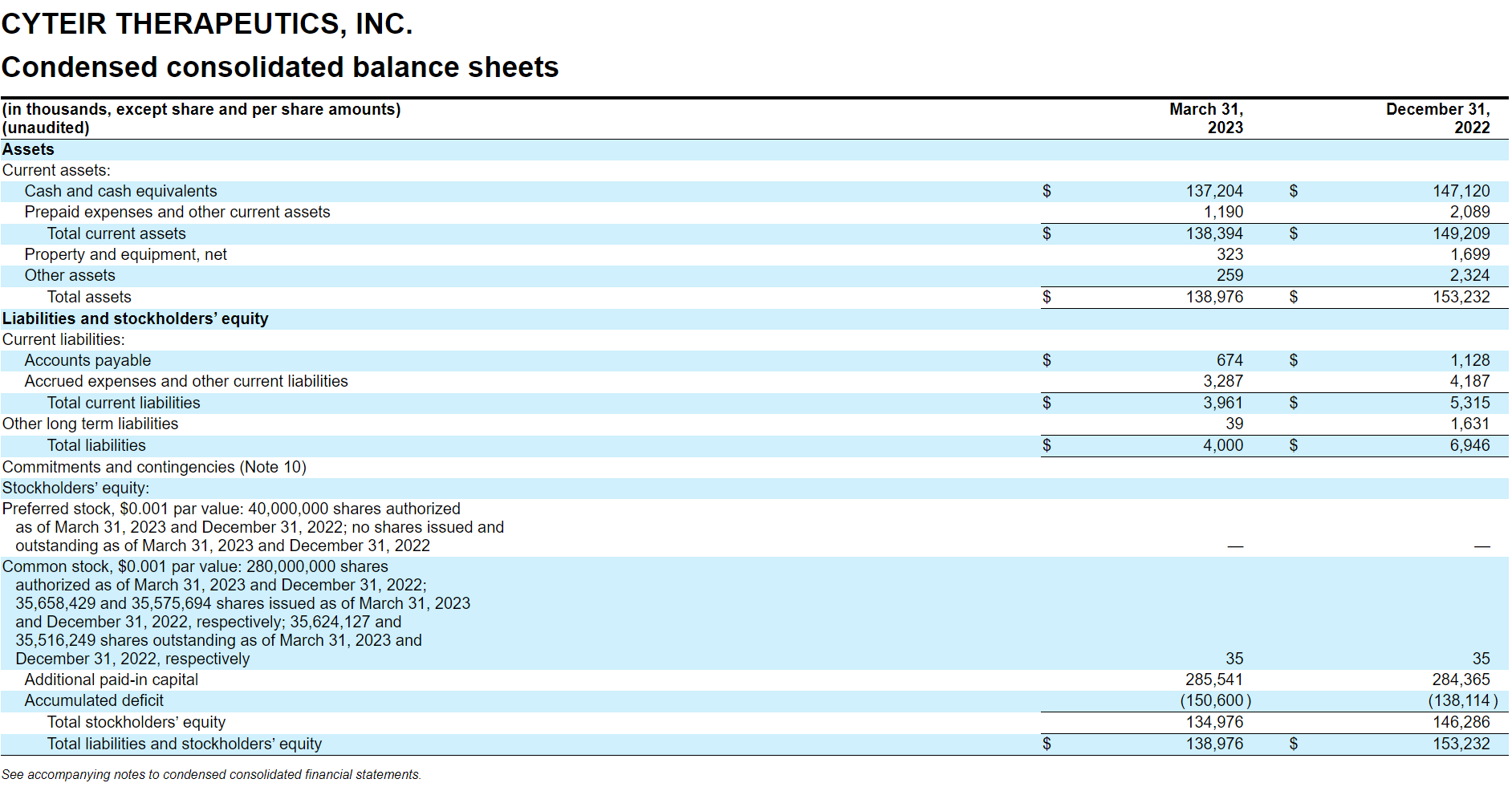Viewport: 1512px width, 787px height.
Task: Click 153,232 in the Total assets row
Action: [1461, 297]
